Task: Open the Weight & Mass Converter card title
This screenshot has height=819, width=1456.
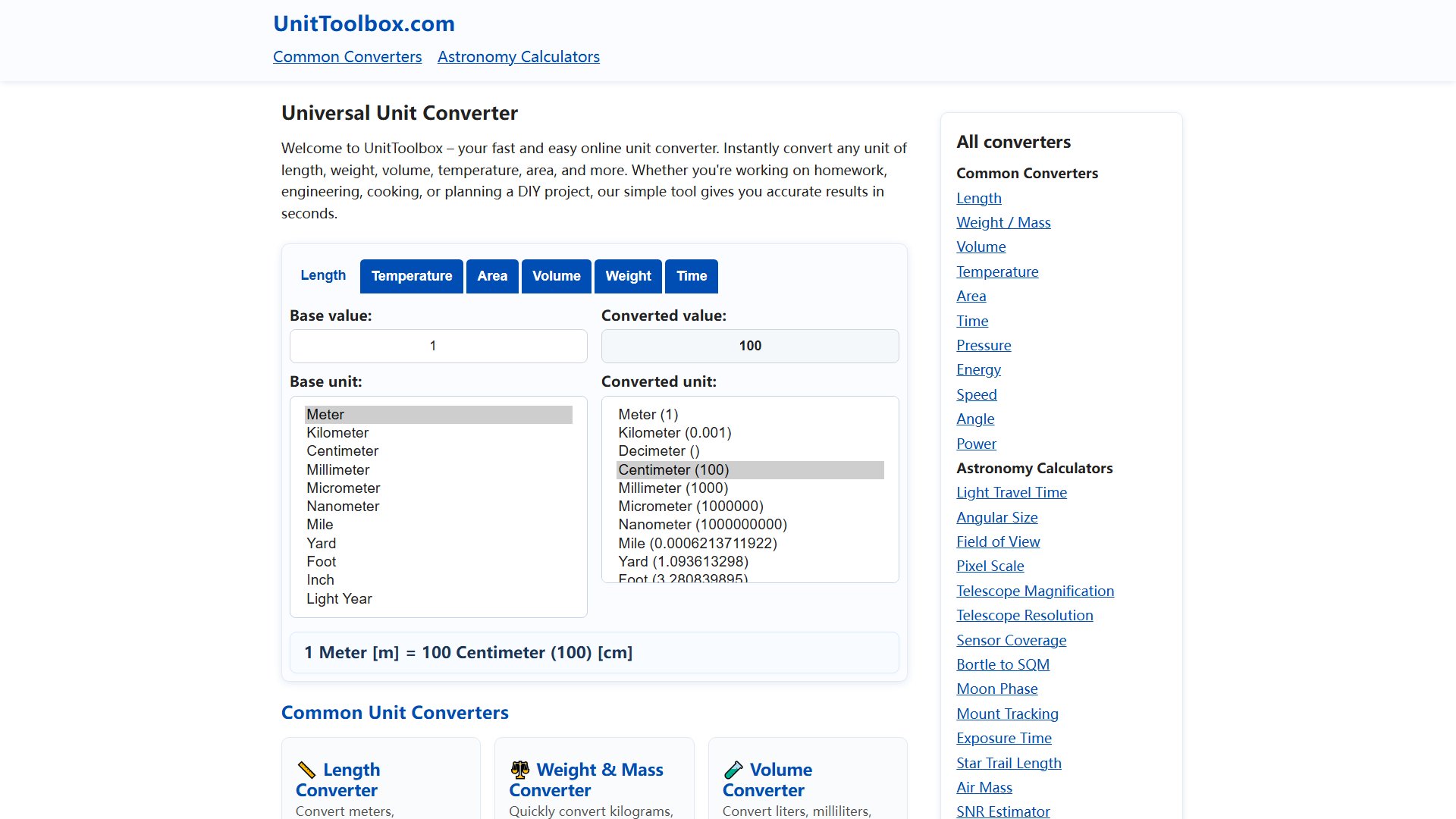Action: tap(586, 780)
